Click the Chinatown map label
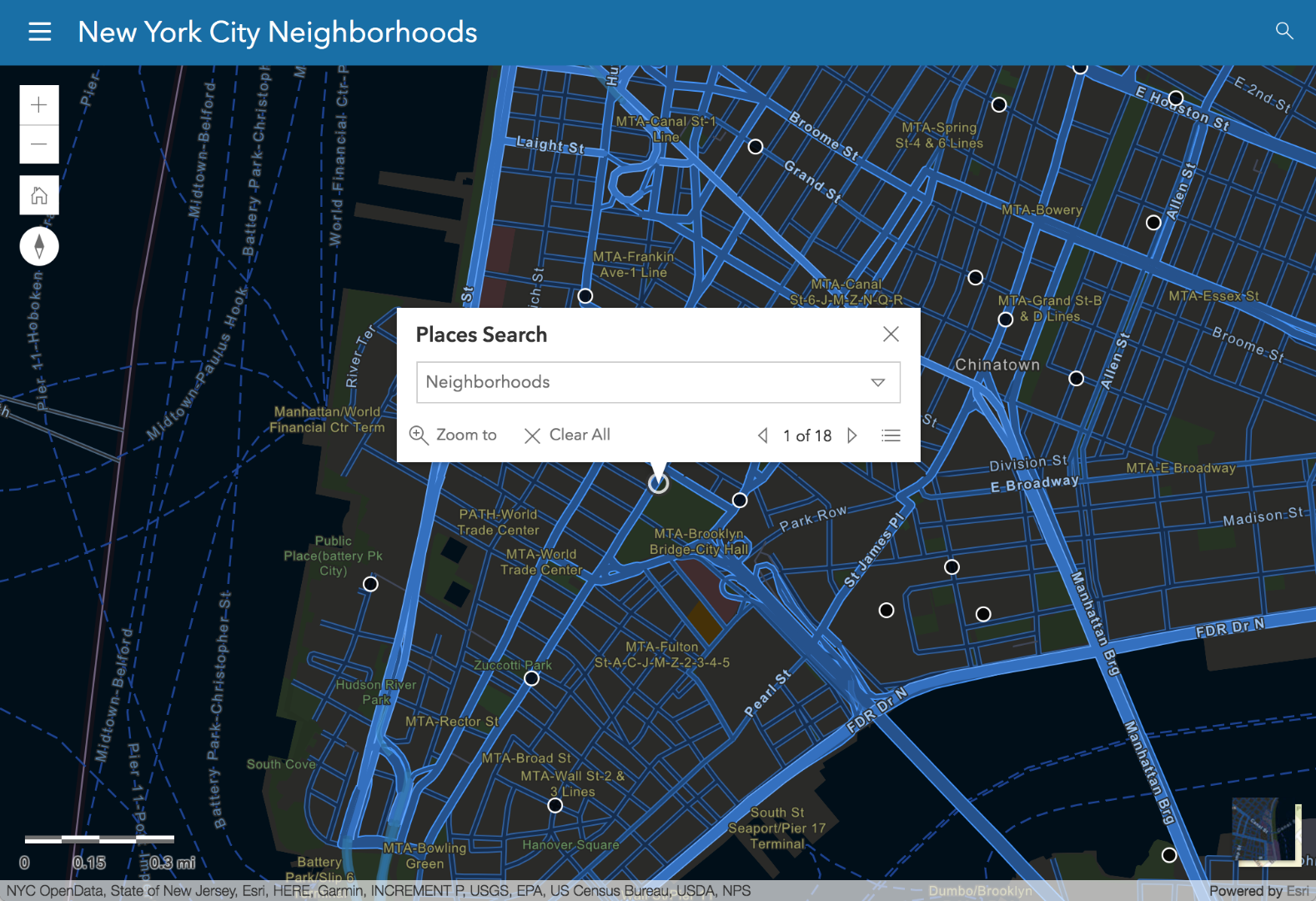Screen dimensions: 1316x901 pyautogui.click(x=997, y=365)
